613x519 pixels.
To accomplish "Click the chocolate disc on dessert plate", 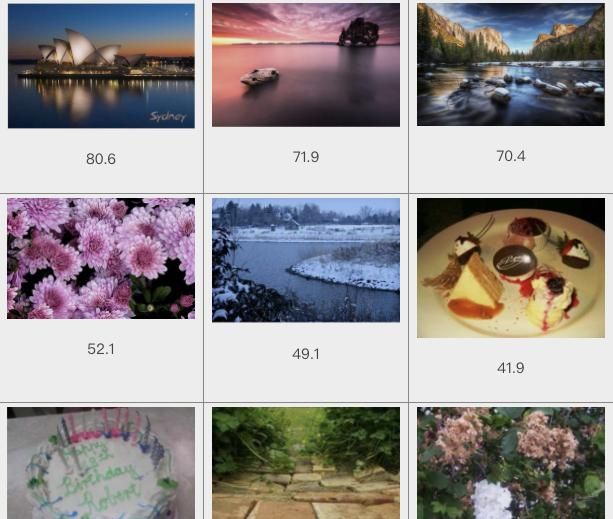I will point(514,260).
